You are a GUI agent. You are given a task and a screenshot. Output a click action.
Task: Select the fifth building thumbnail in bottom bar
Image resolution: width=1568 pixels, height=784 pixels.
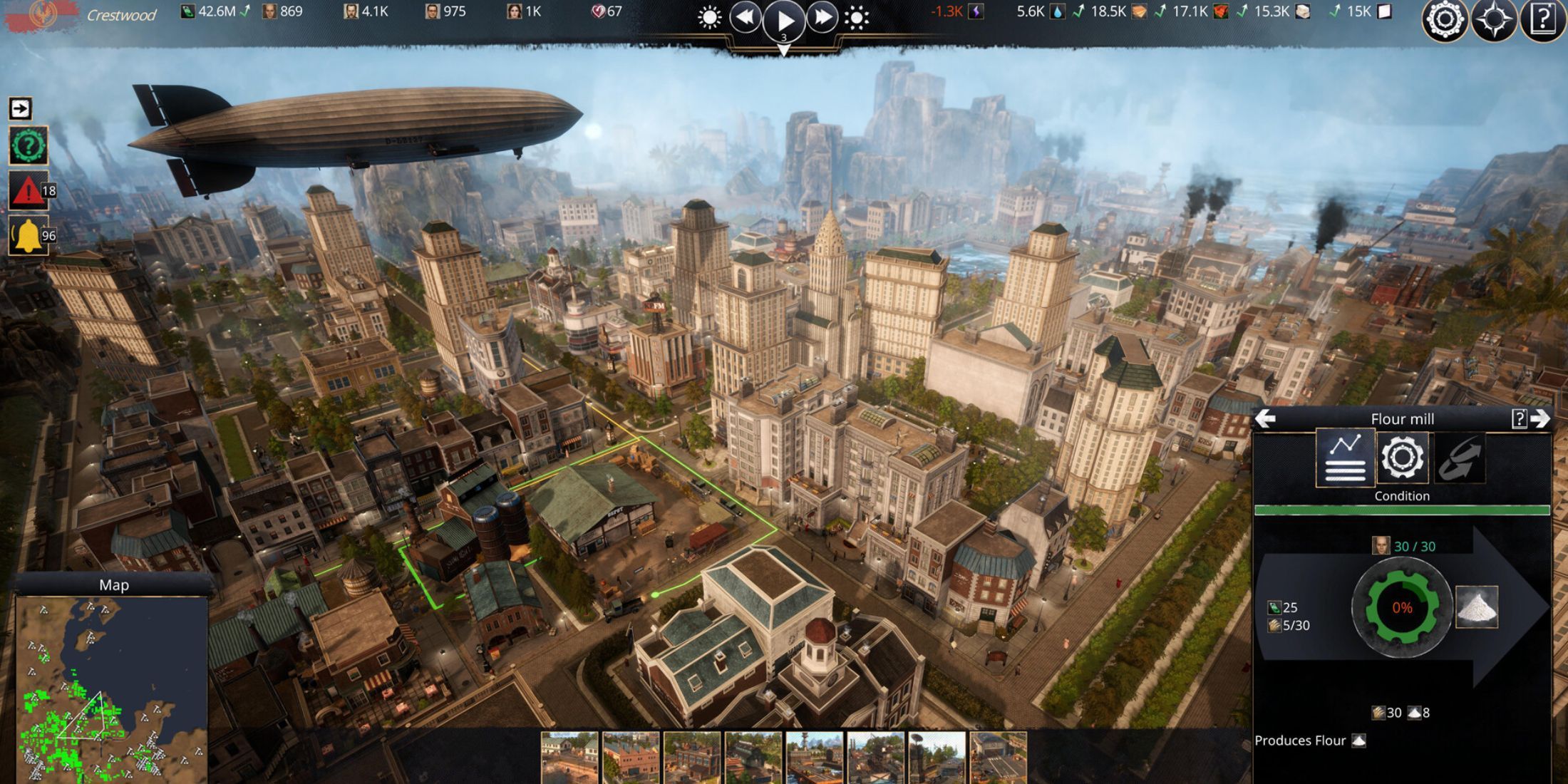pyautogui.click(x=815, y=758)
